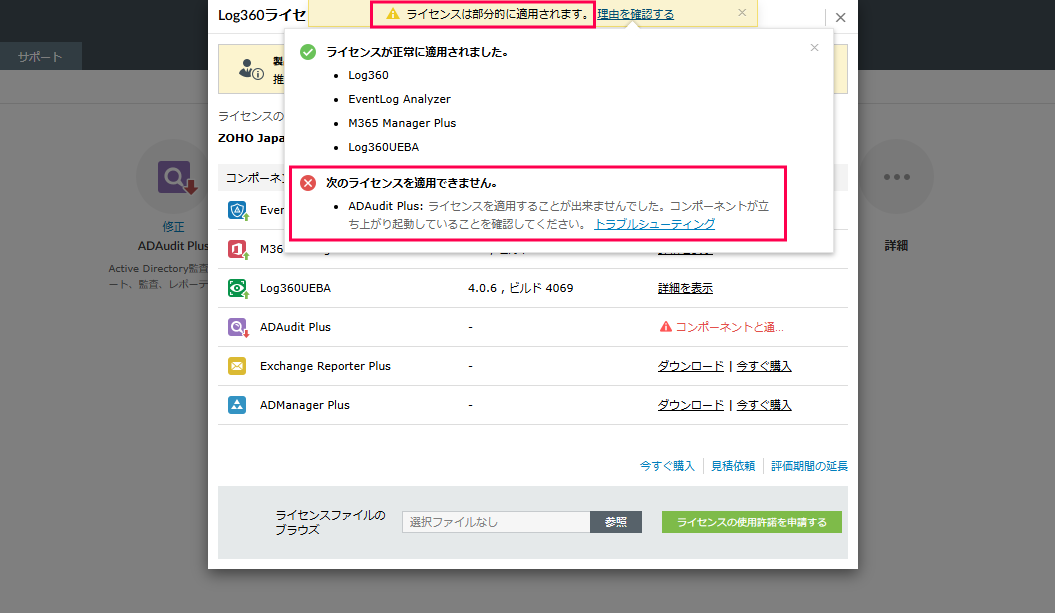Open the サポート tab in background

(x=40, y=57)
